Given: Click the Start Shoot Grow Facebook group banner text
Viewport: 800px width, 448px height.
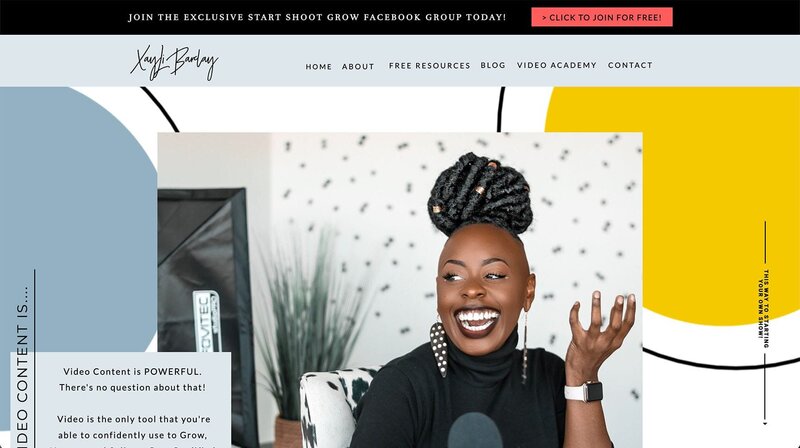Looking at the screenshot, I should click(x=317, y=17).
